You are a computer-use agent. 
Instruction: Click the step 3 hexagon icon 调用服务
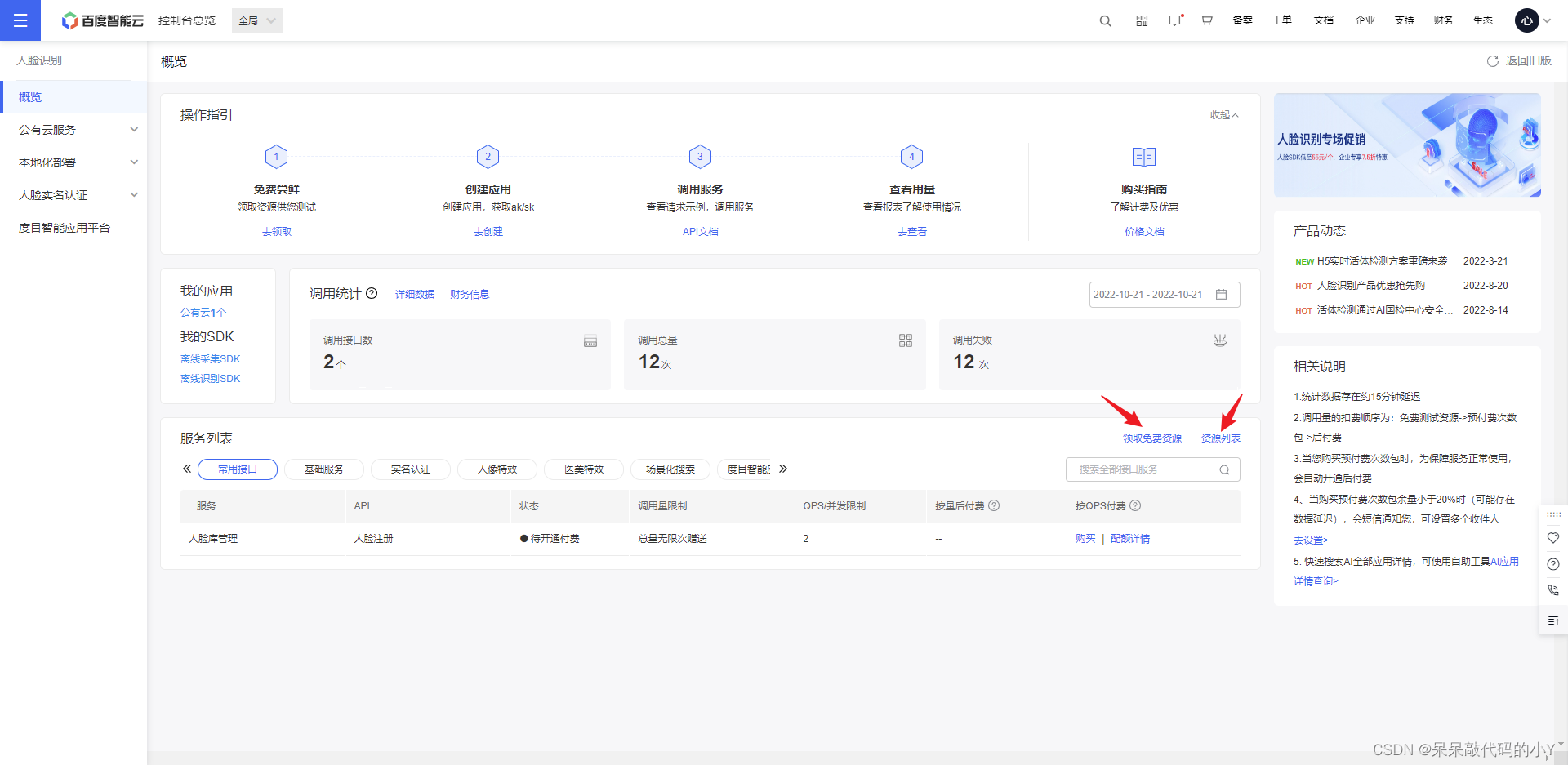coord(700,156)
